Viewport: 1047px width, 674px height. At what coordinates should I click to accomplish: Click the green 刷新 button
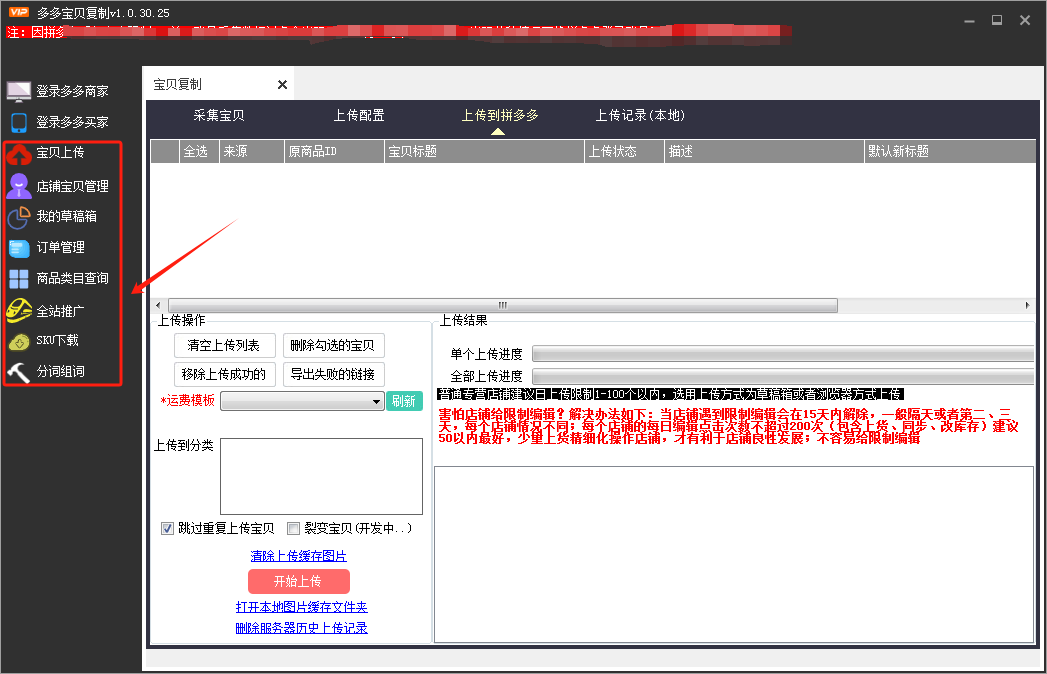(x=404, y=401)
